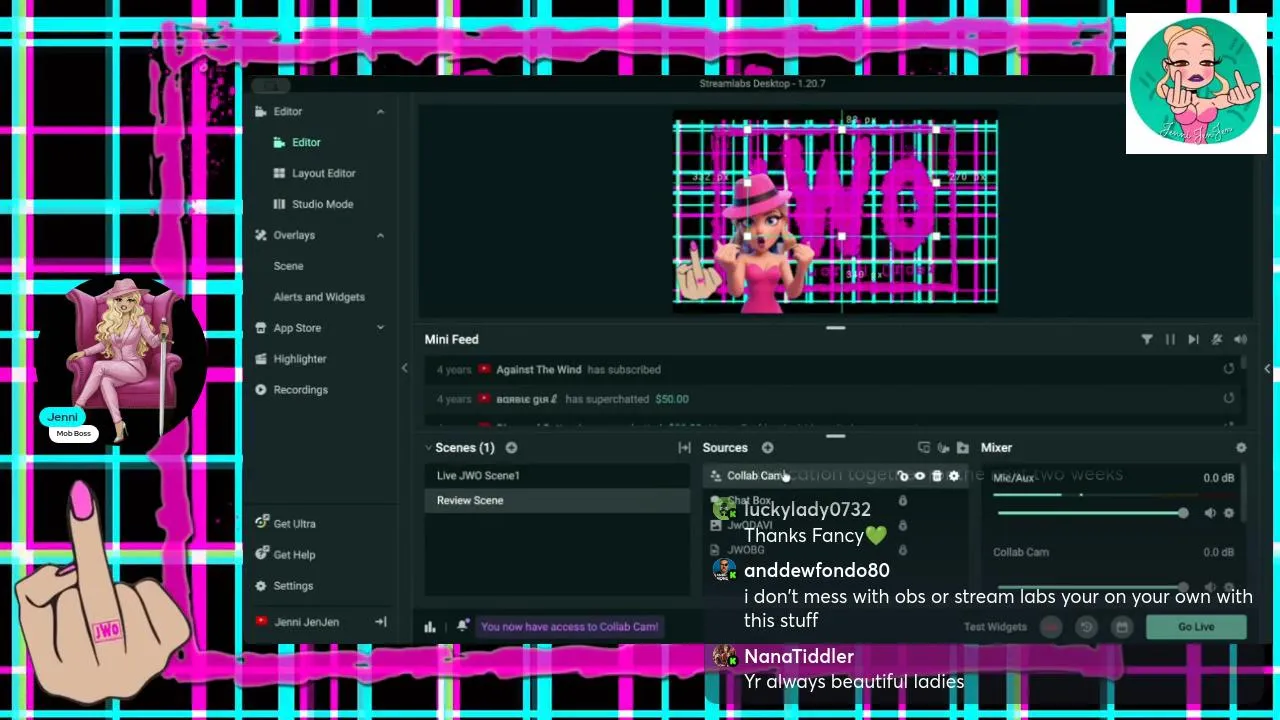The image size is (1280, 720).
Task: Filter Mini Feed events with the funnel icon
Action: pos(1147,340)
